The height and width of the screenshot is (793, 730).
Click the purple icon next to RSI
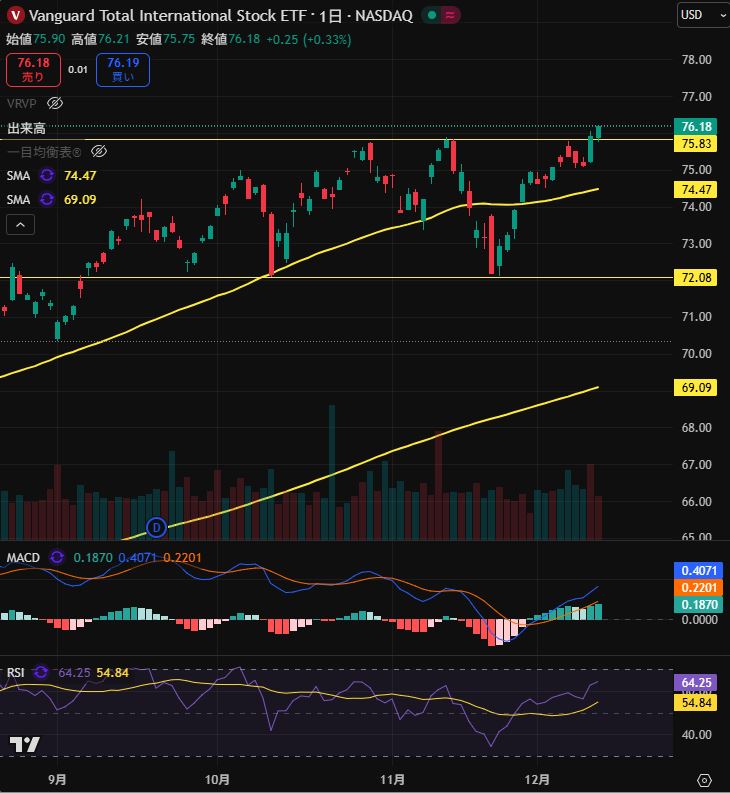[x=41, y=673]
